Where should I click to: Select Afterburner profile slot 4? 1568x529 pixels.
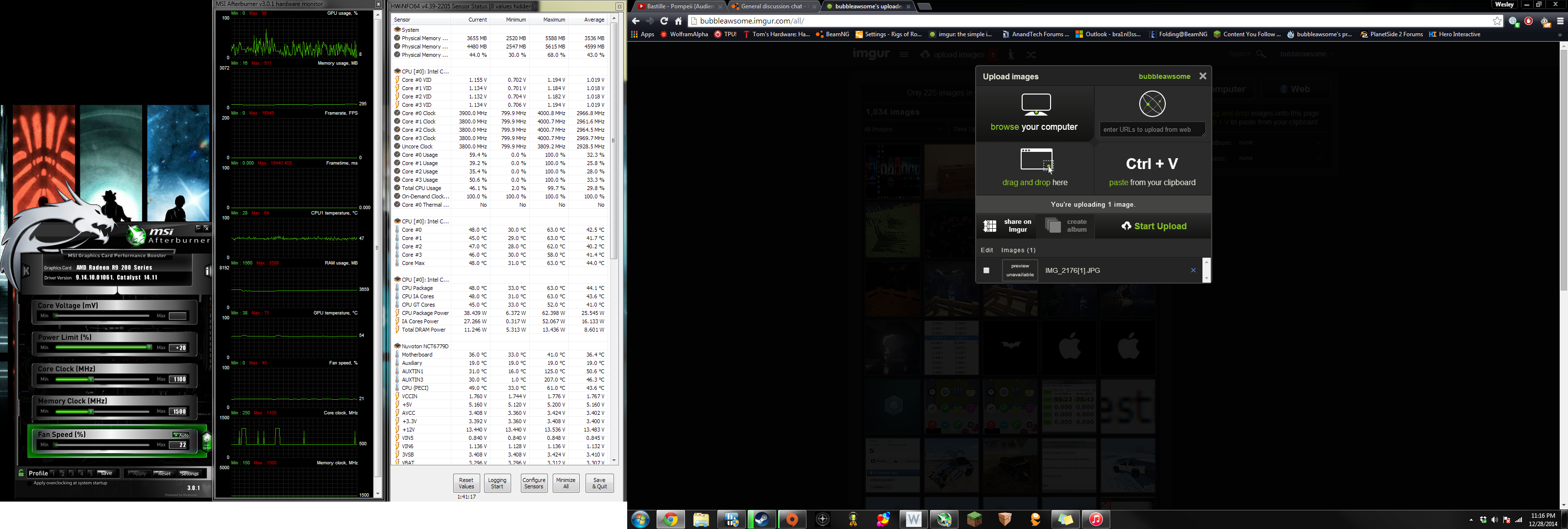pos(81,473)
